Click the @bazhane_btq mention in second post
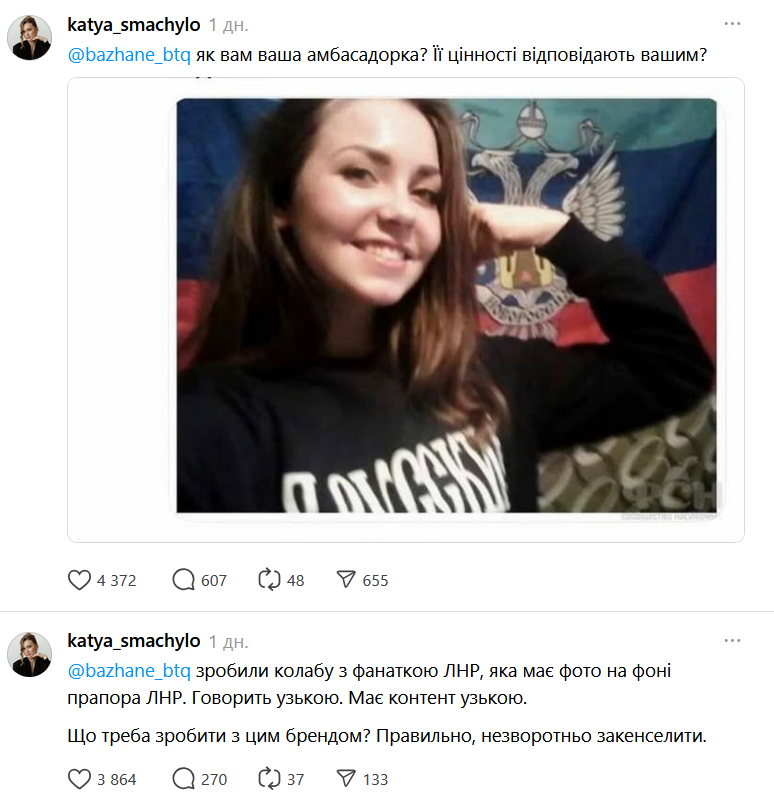This screenshot has height=810, width=774. [121, 669]
